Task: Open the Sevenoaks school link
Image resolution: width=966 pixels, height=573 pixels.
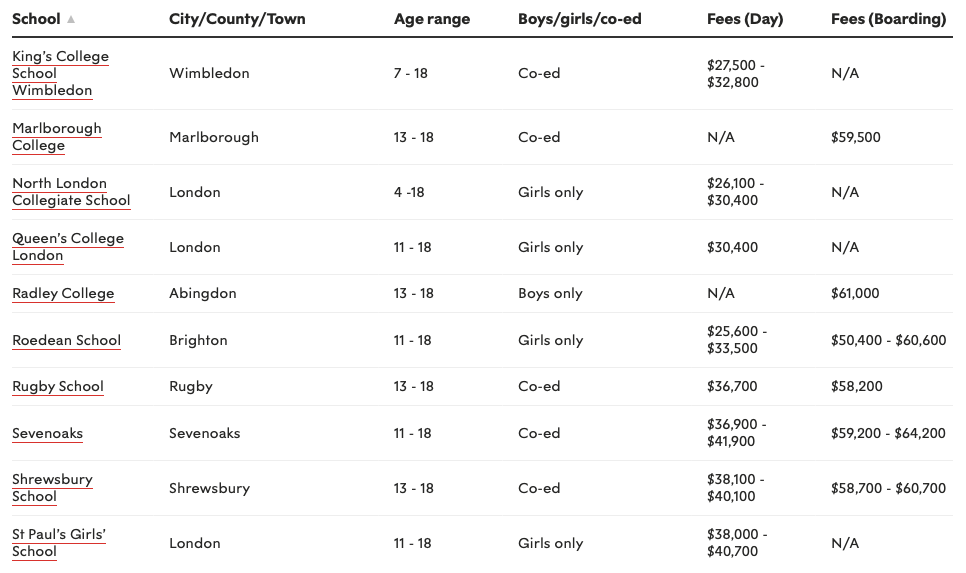Action: click(x=47, y=433)
